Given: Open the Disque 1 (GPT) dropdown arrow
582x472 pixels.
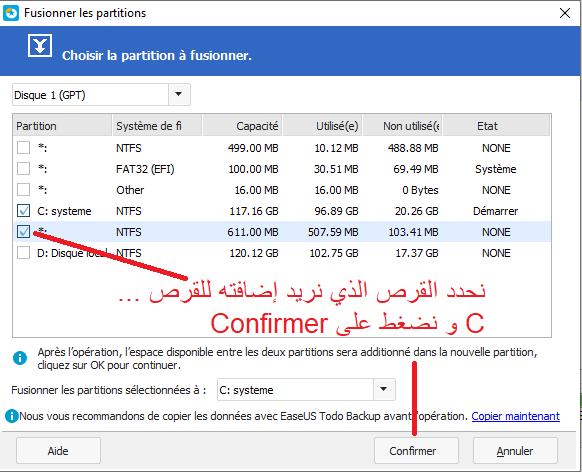Looking at the screenshot, I should (179, 95).
